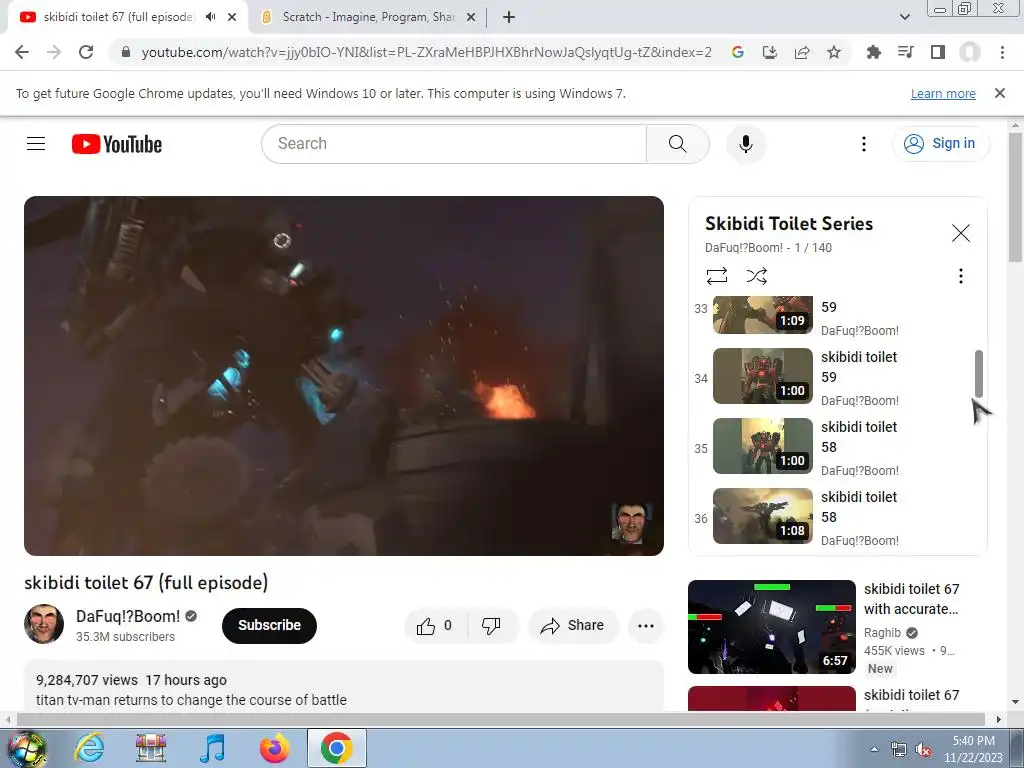The height and width of the screenshot is (768, 1024).
Task: Share this page from address bar
Action: click(801, 52)
